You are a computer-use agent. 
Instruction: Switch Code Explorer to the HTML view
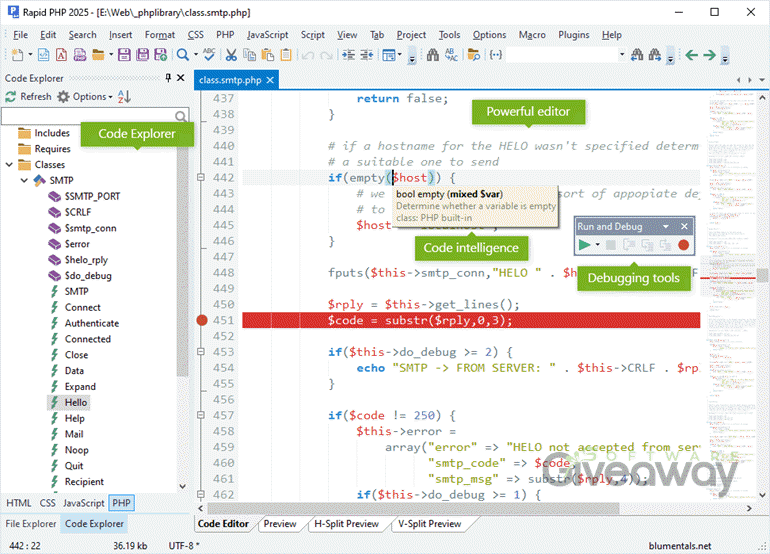coord(19,503)
